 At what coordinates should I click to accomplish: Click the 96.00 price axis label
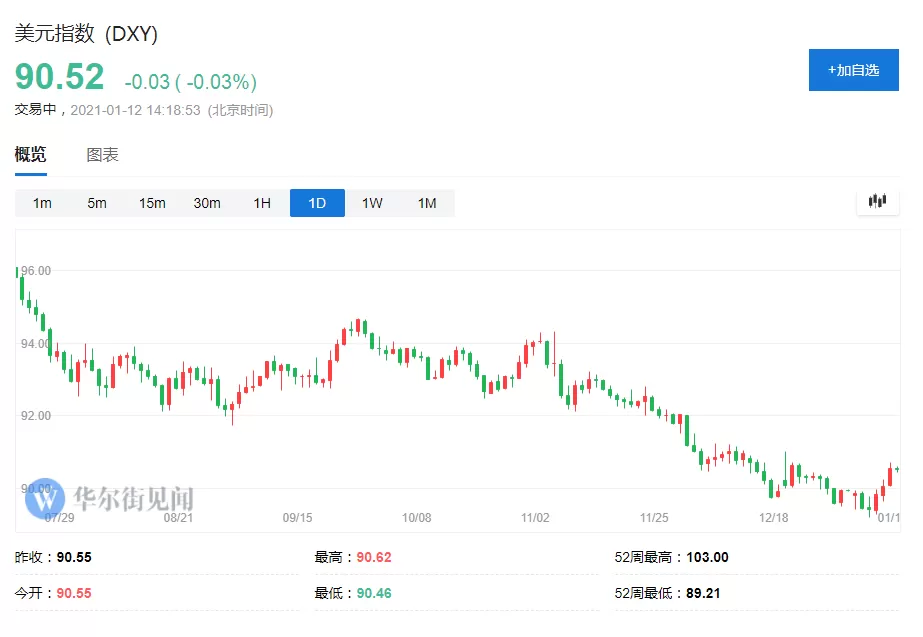[x=36, y=271]
